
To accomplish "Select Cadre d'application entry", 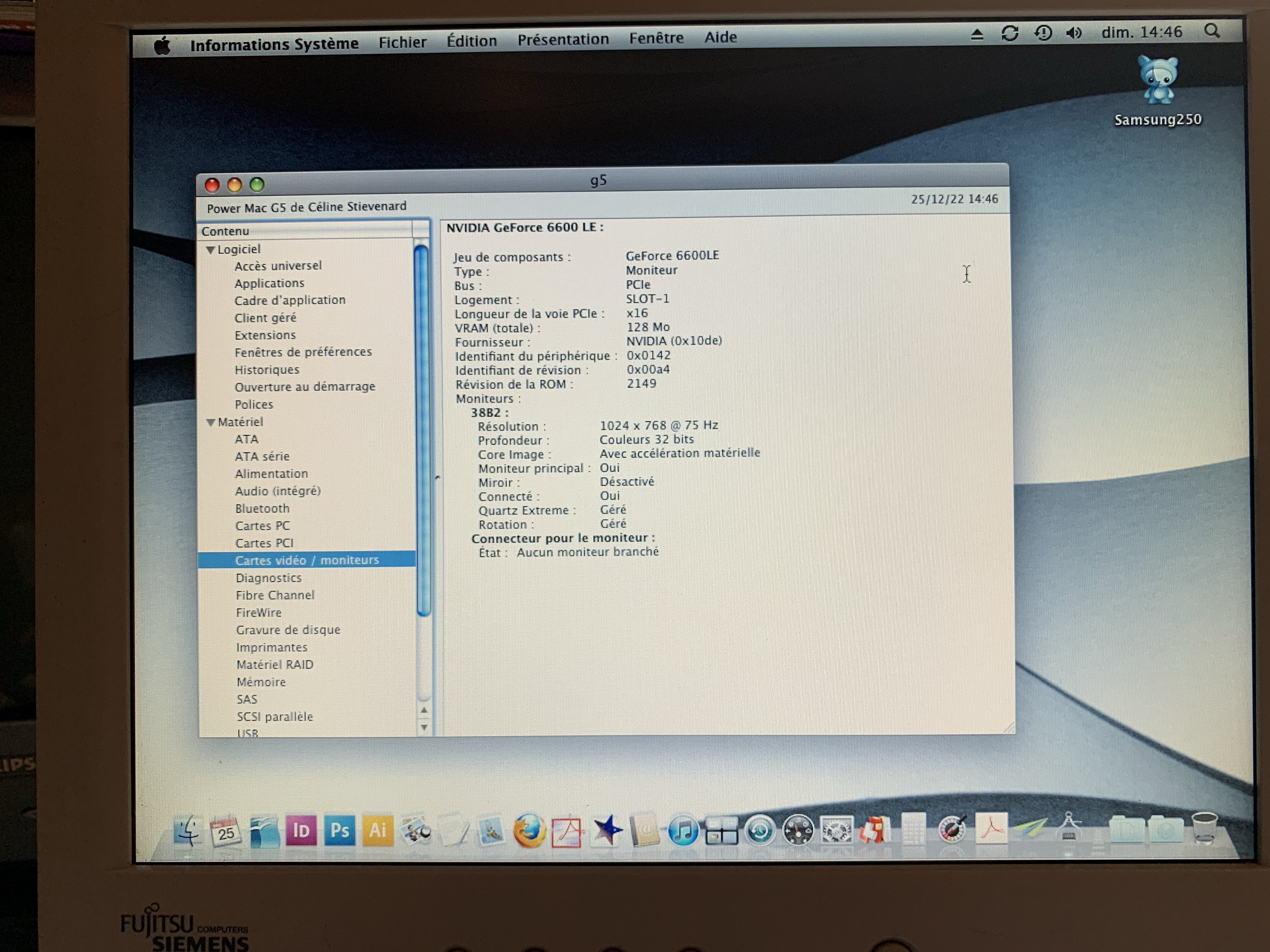I will coord(290,300).
